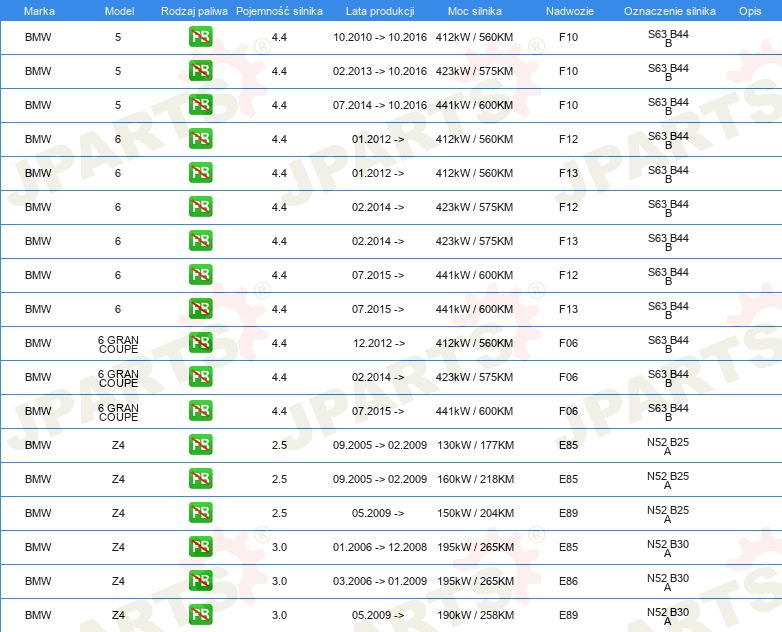Click F06 body in 412kW row
Viewport: 782px width, 632px height.
[x=568, y=343]
